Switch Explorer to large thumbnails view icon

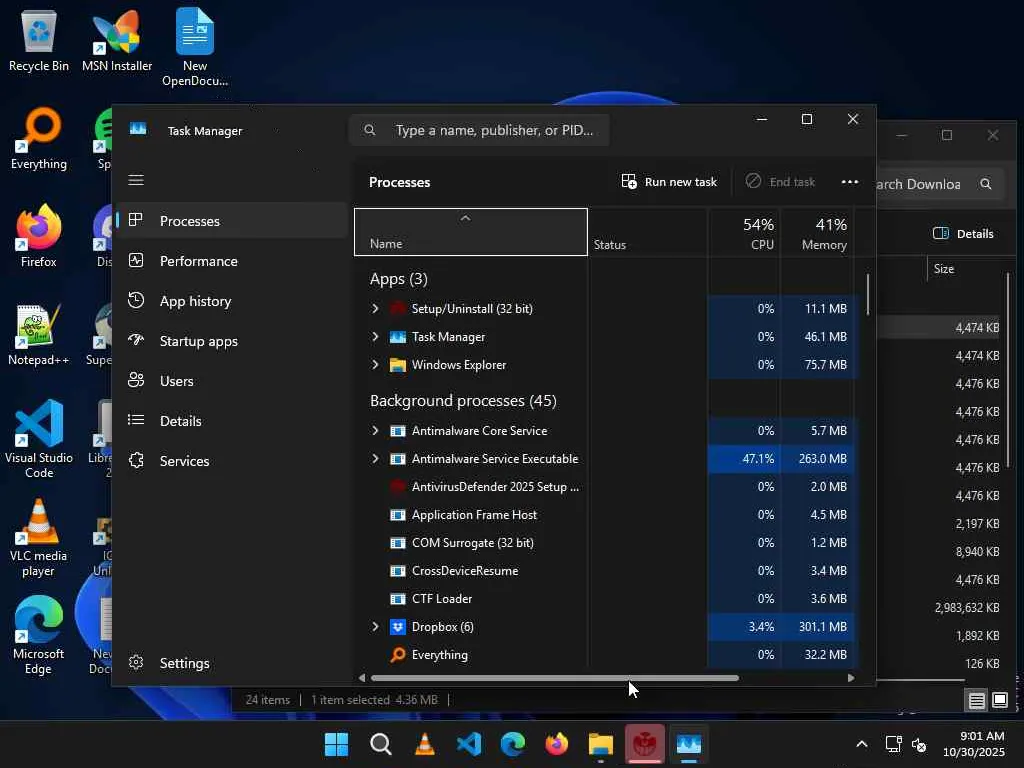point(1000,701)
